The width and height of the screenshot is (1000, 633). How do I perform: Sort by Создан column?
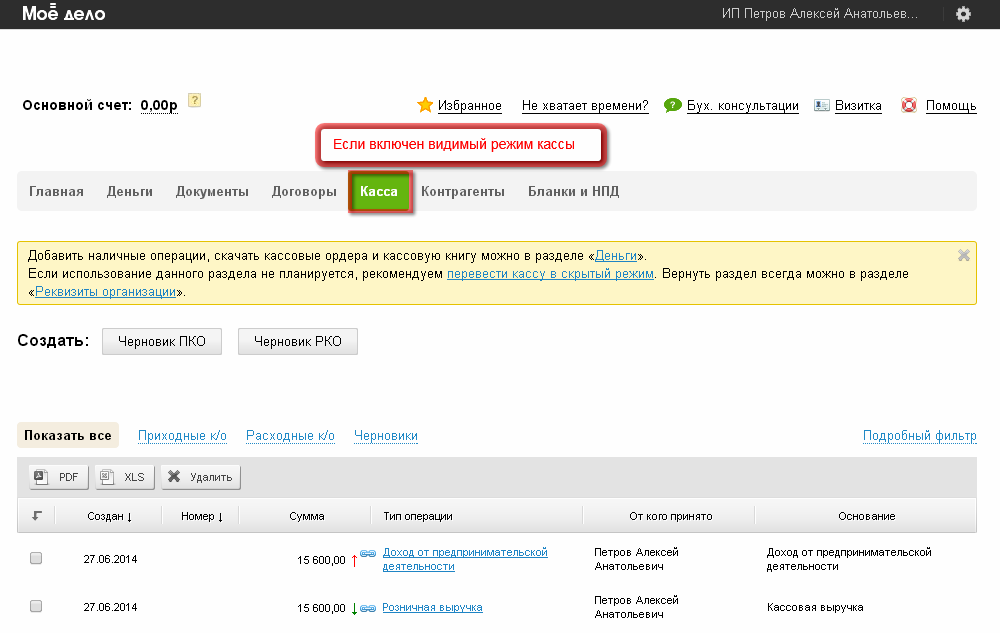tap(109, 516)
